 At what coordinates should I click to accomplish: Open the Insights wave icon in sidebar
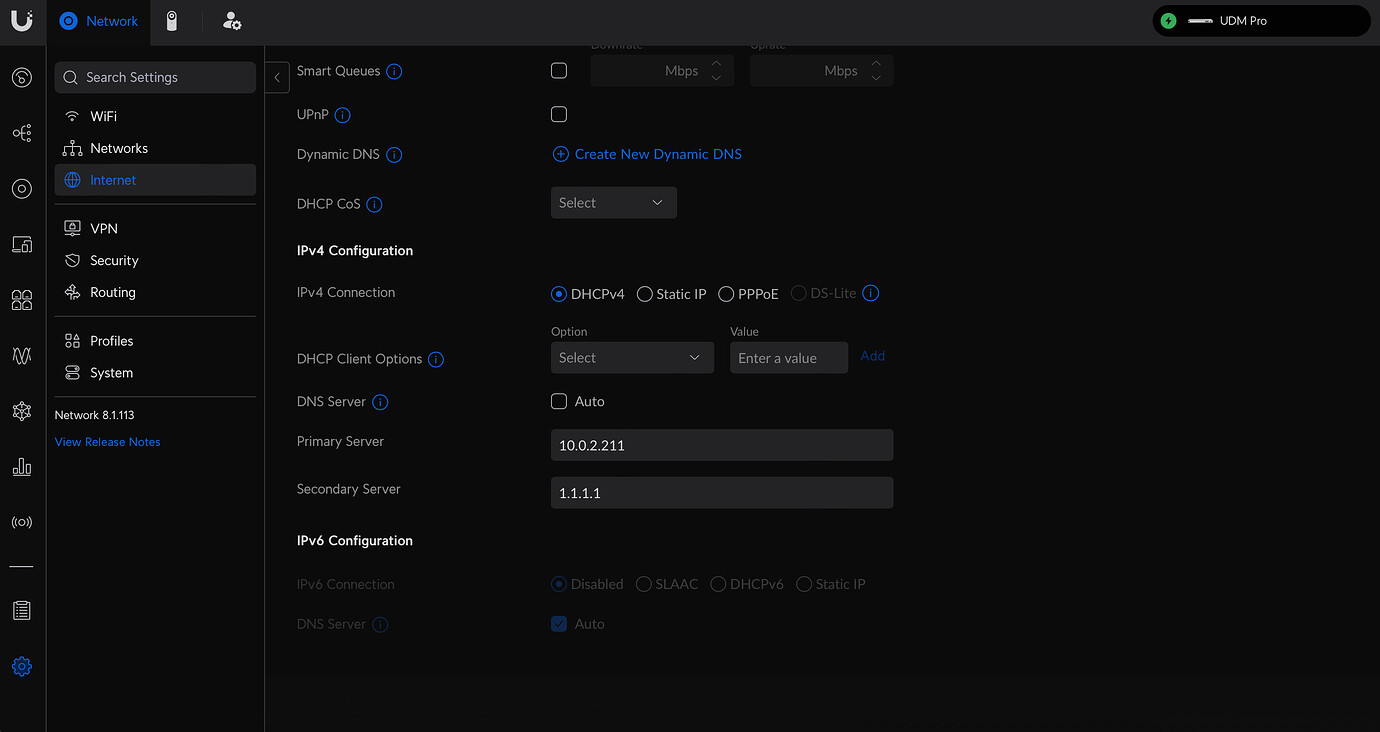[22, 355]
